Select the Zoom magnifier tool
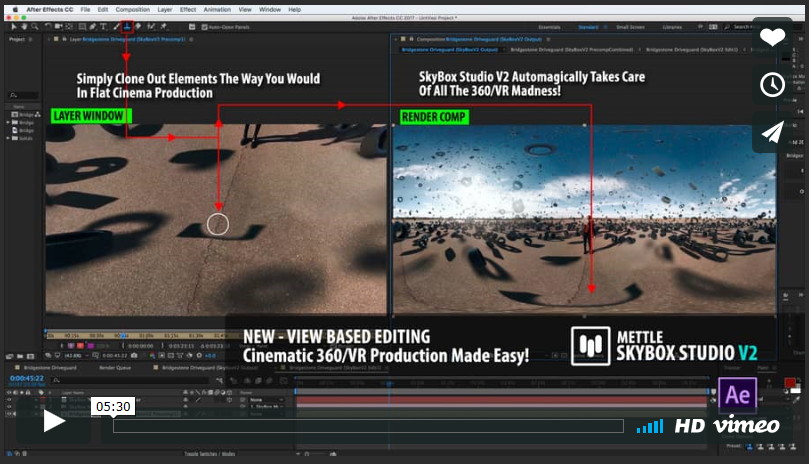Viewport: 809px width, 464px height. pos(35,26)
